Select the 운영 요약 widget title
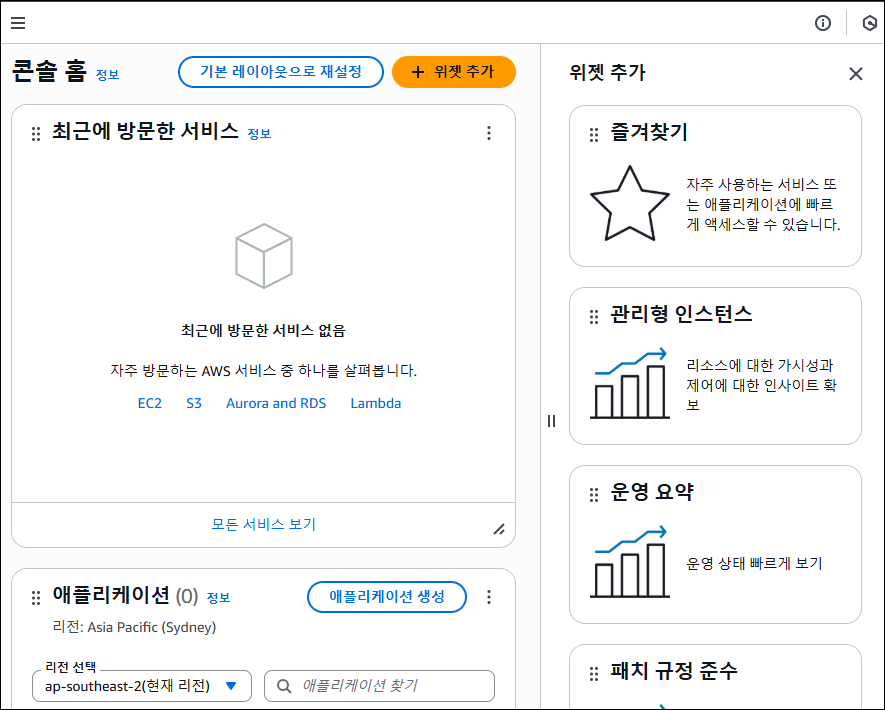This screenshot has height=710, width=885. (x=652, y=492)
